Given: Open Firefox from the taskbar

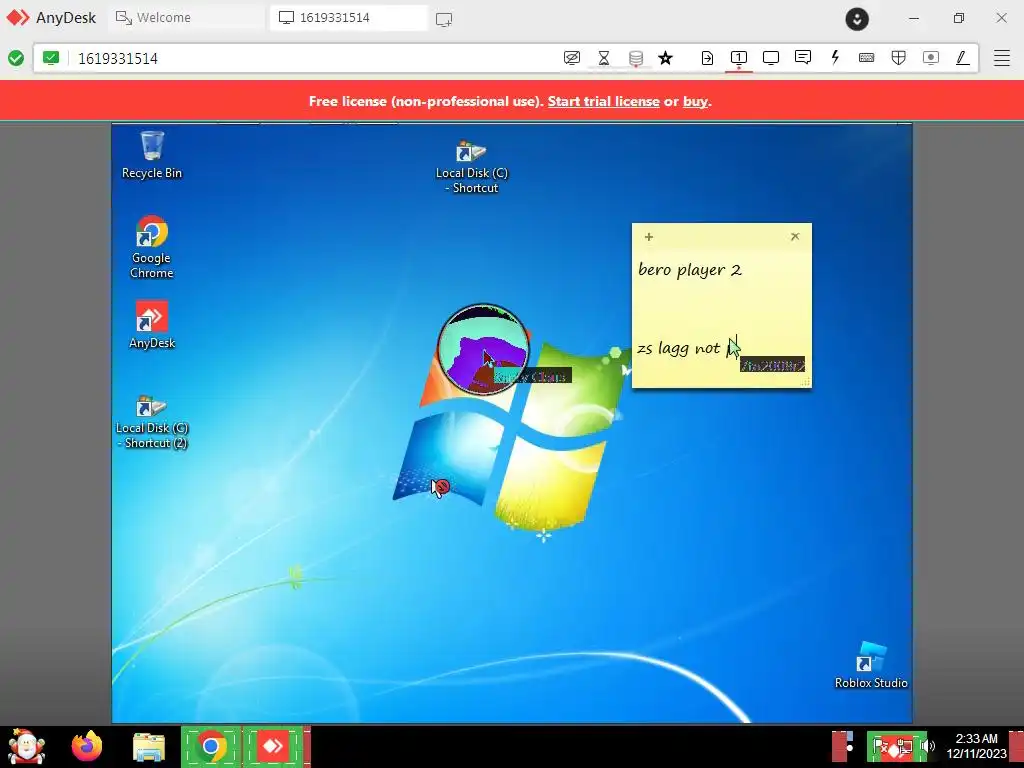Looking at the screenshot, I should pyautogui.click(x=87, y=746).
